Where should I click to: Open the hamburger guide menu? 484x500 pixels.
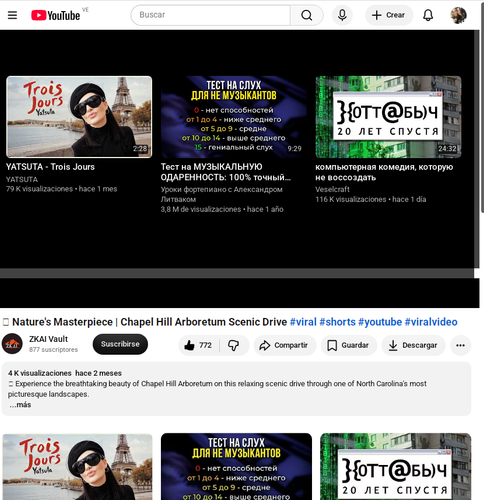tap(12, 15)
